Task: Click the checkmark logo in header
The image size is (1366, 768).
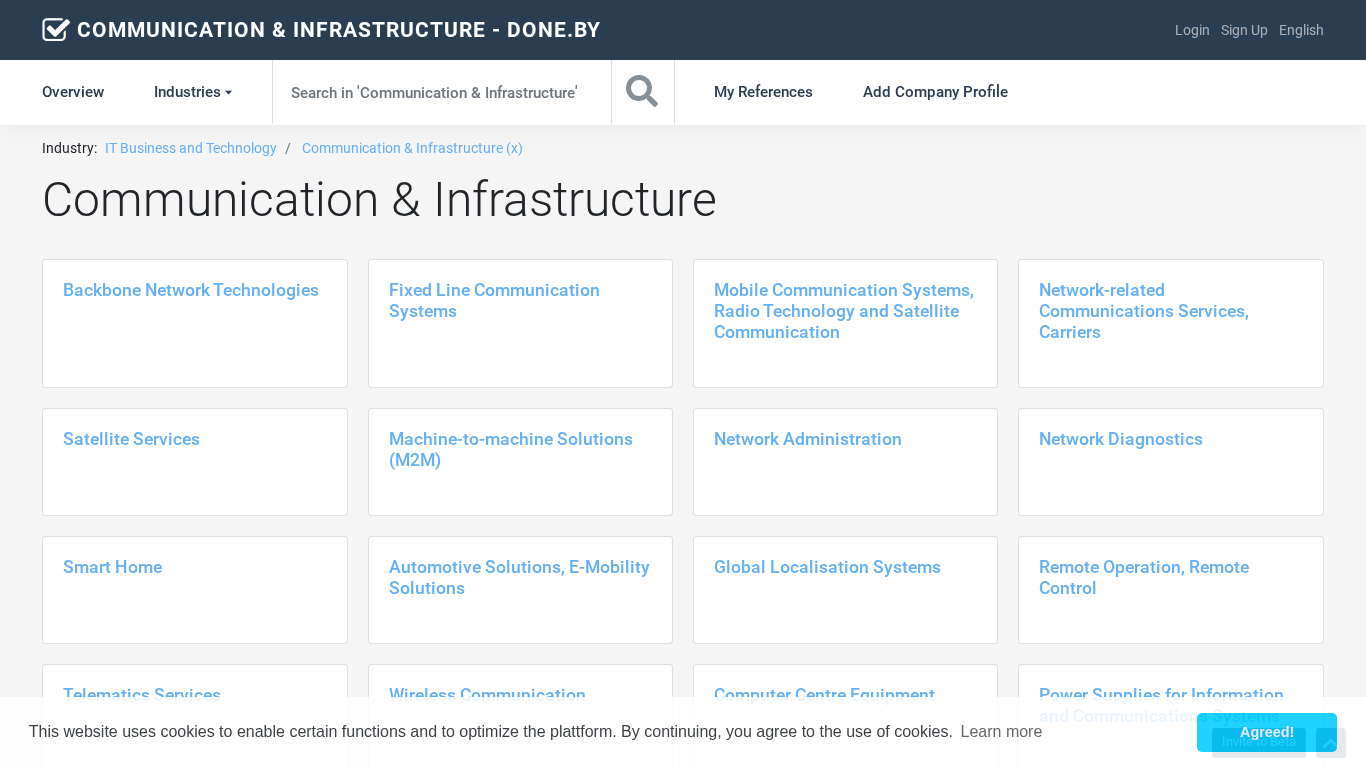Action: point(56,30)
